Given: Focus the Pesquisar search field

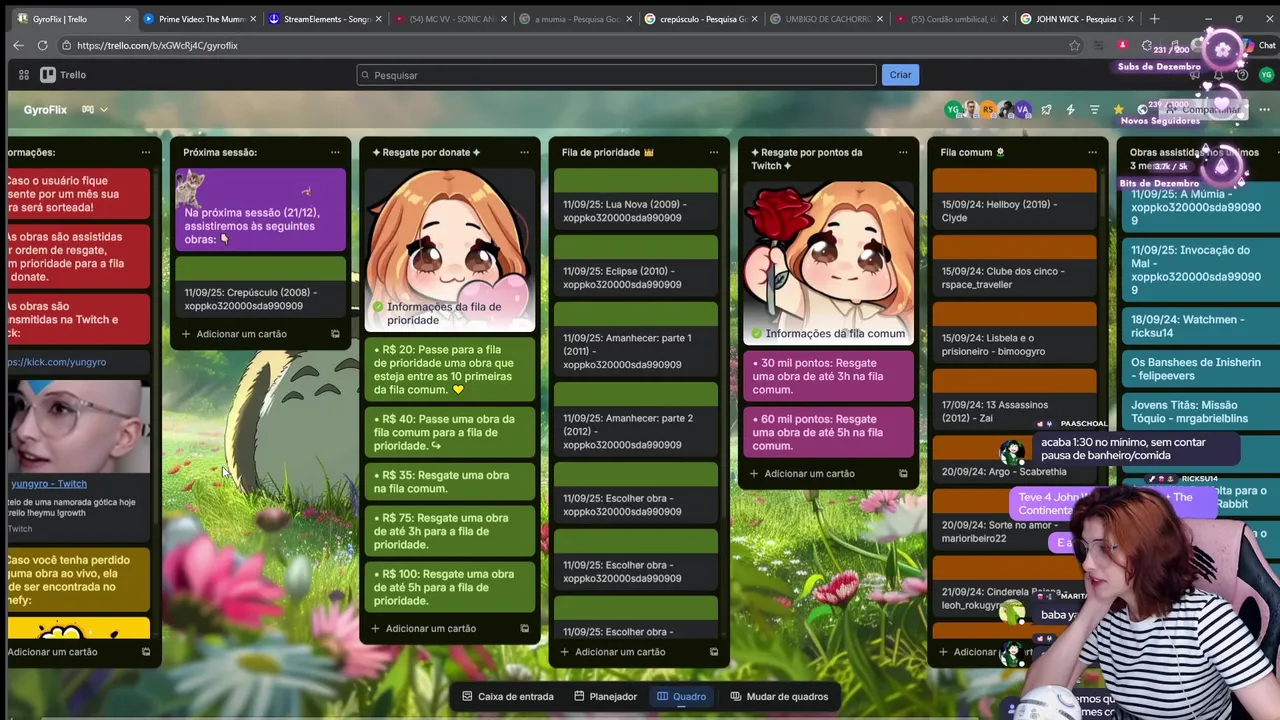Looking at the screenshot, I should 616,75.
